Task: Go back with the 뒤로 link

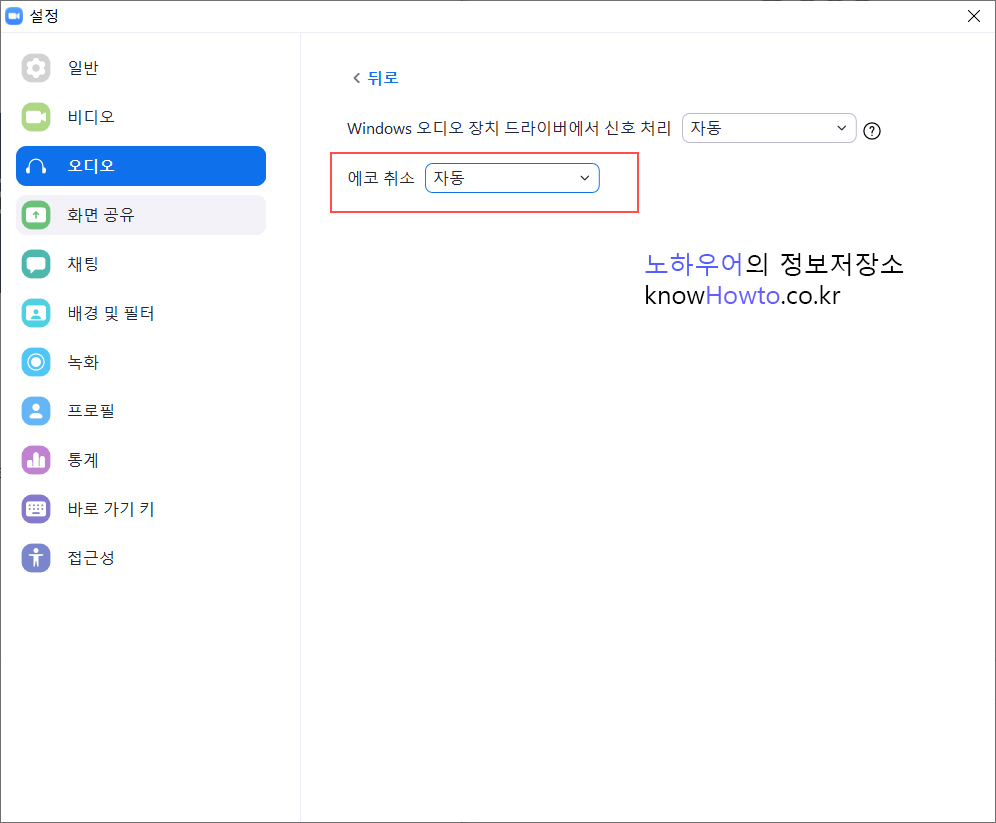Action: (383, 78)
